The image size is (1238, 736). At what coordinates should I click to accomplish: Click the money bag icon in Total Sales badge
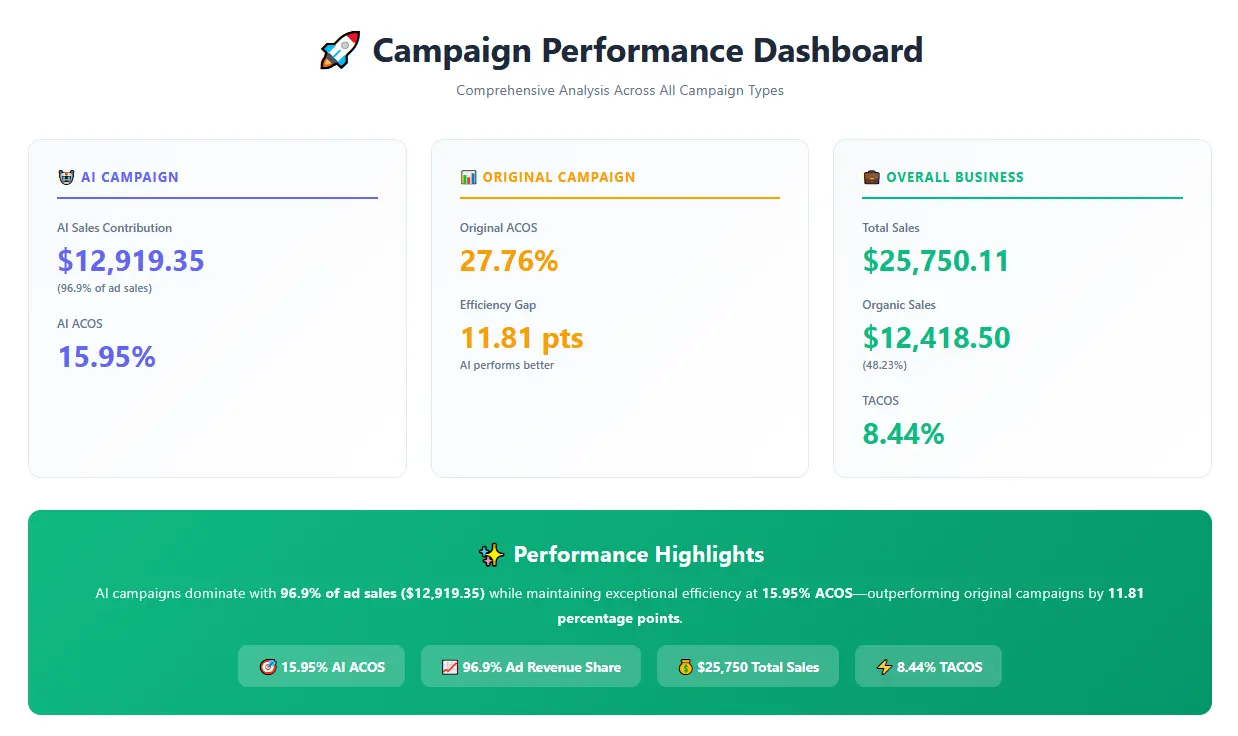pos(685,667)
